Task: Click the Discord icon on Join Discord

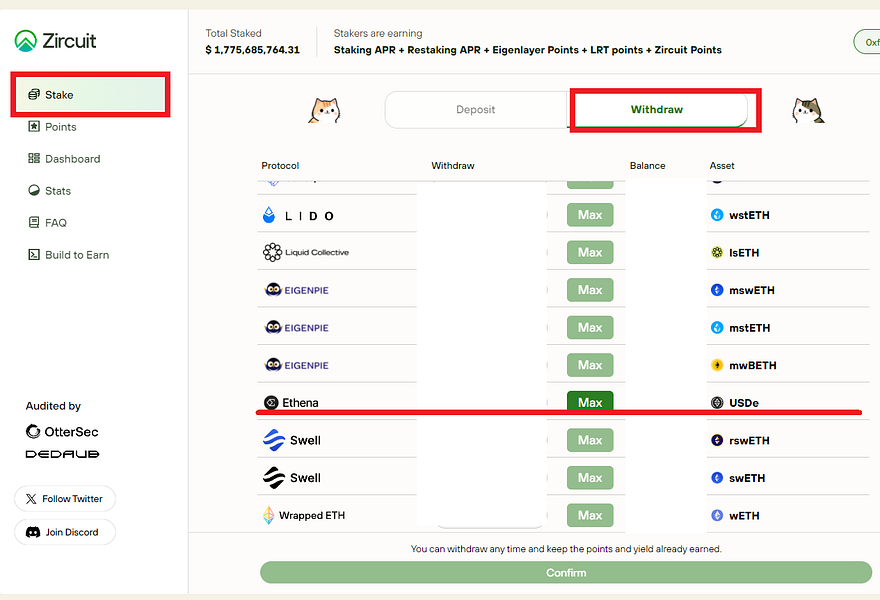Action: 33,532
